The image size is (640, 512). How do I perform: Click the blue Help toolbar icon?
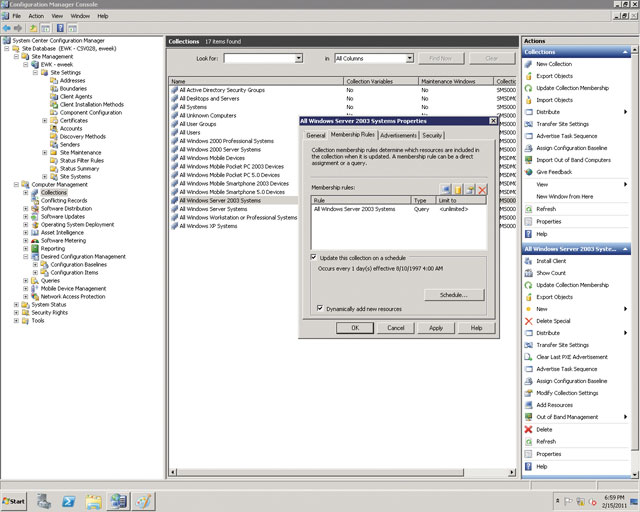(60, 28)
